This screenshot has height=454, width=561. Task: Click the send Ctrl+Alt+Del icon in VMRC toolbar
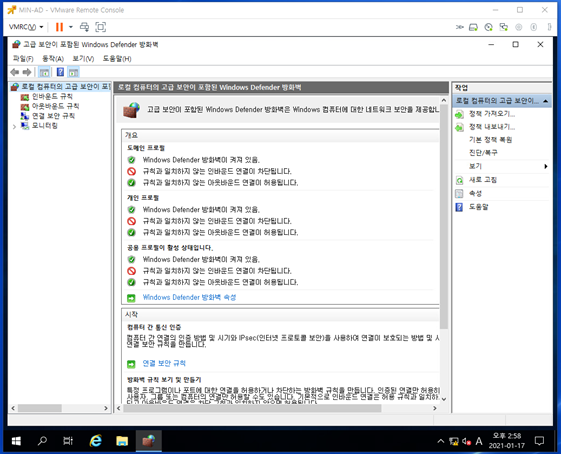(x=84, y=27)
